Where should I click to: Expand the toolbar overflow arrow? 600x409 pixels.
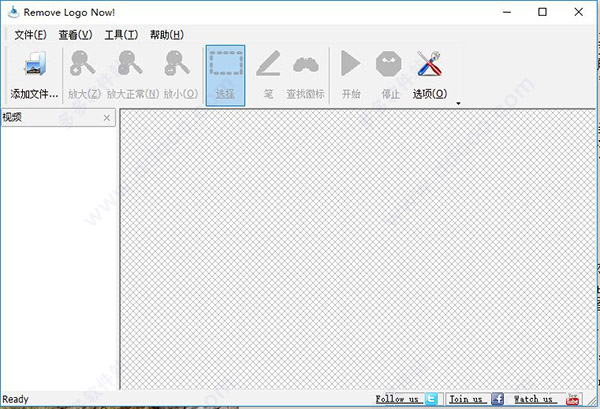pyautogui.click(x=458, y=103)
